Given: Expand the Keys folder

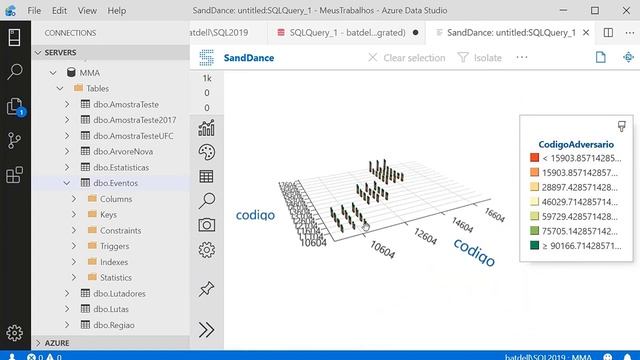Looking at the screenshot, I should click(74, 214).
